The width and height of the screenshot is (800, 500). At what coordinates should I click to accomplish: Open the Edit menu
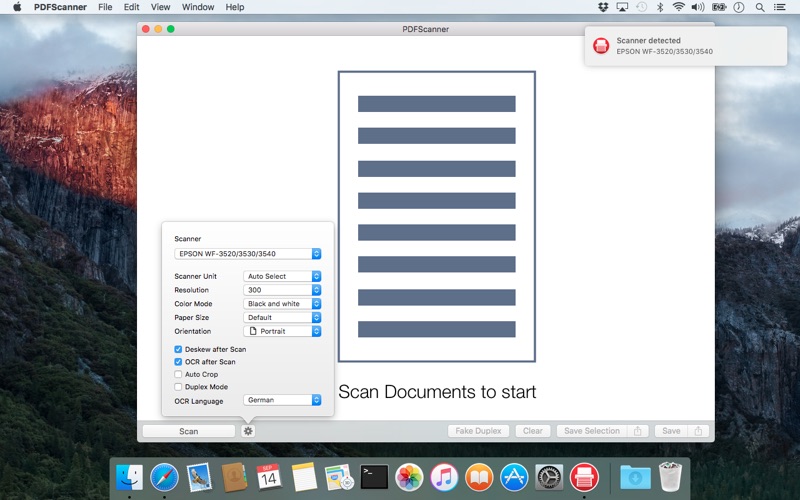click(131, 7)
